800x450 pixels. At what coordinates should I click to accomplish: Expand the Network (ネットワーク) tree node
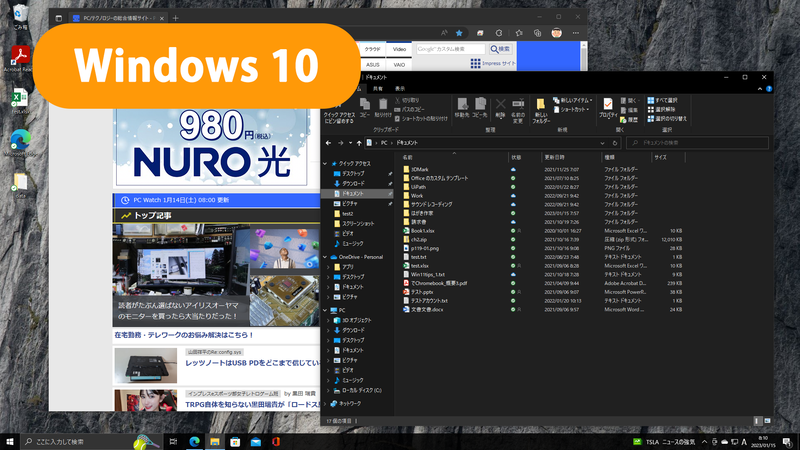325,404
